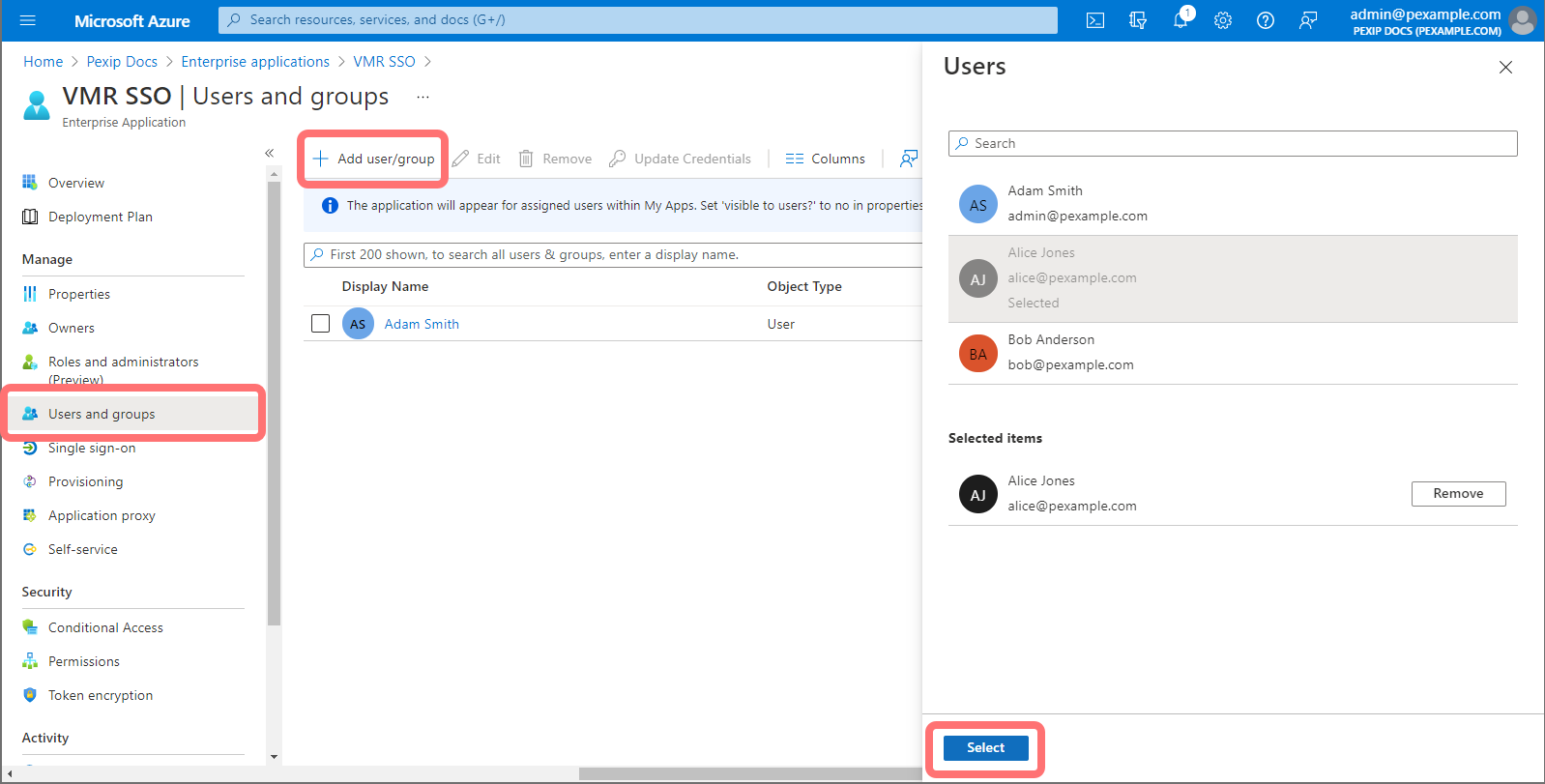Go to Conditional Access page
Screen dimensions: 1545x784
(105, 627)
